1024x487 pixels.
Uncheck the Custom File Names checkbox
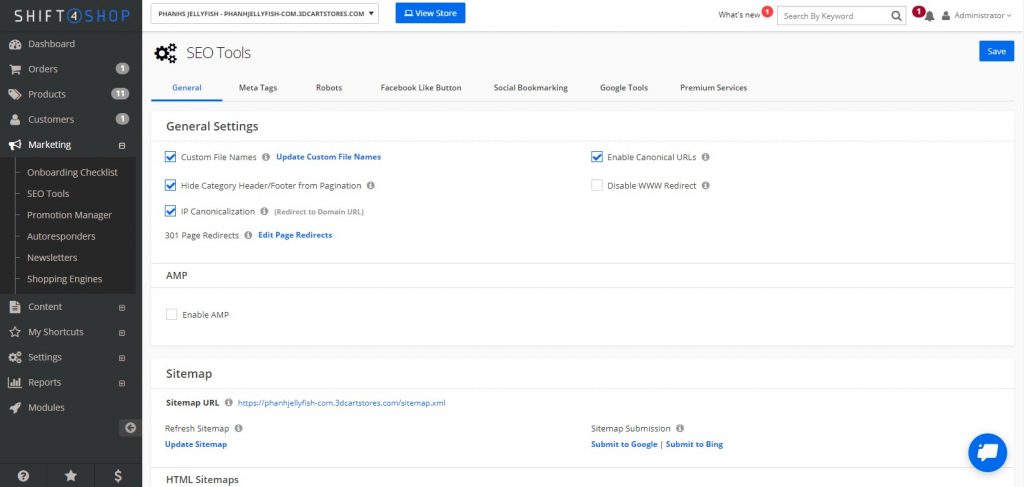point(171,157)
